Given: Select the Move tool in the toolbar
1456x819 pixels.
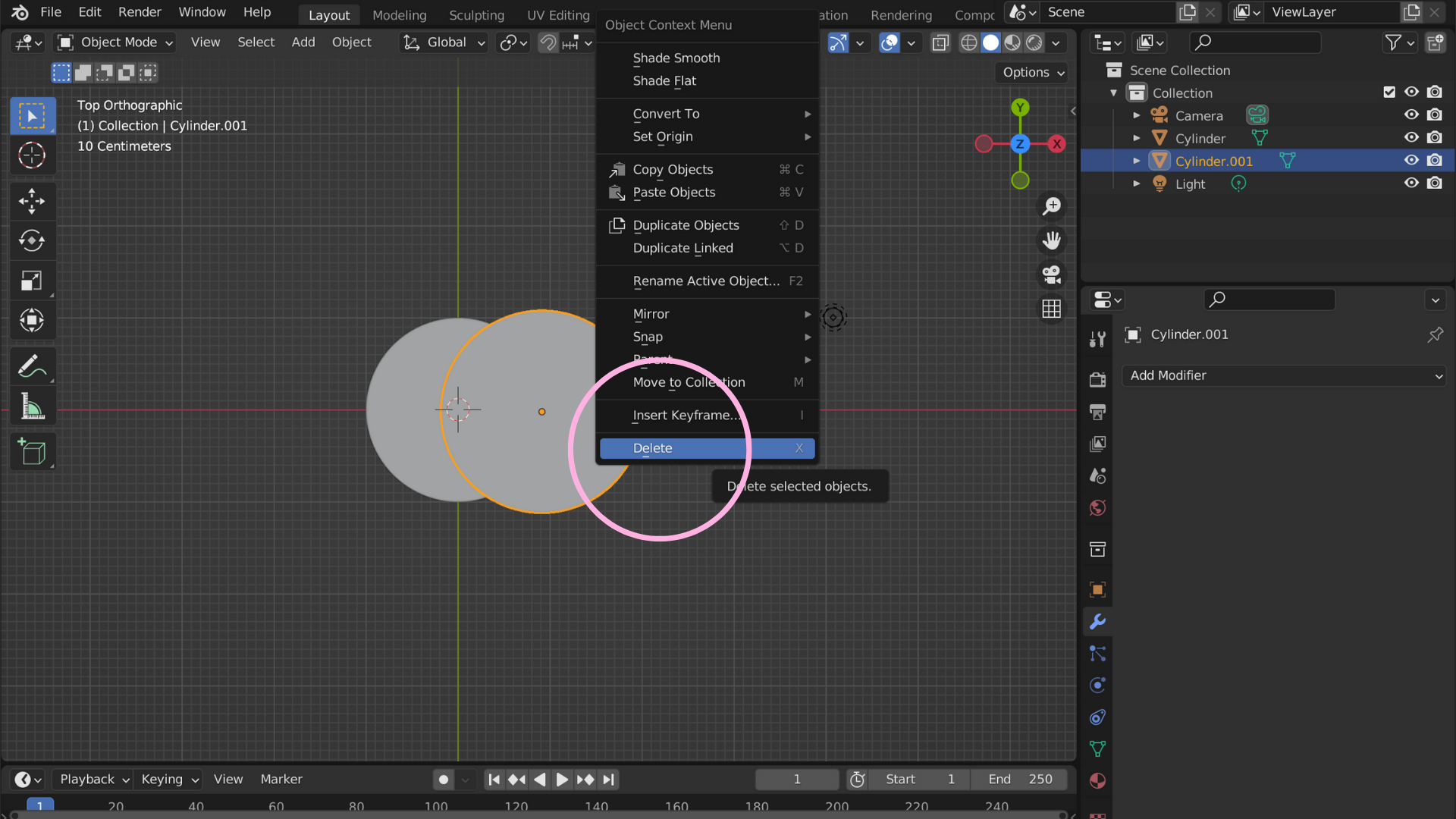Looking at the screenshot, I should point(33,201).
